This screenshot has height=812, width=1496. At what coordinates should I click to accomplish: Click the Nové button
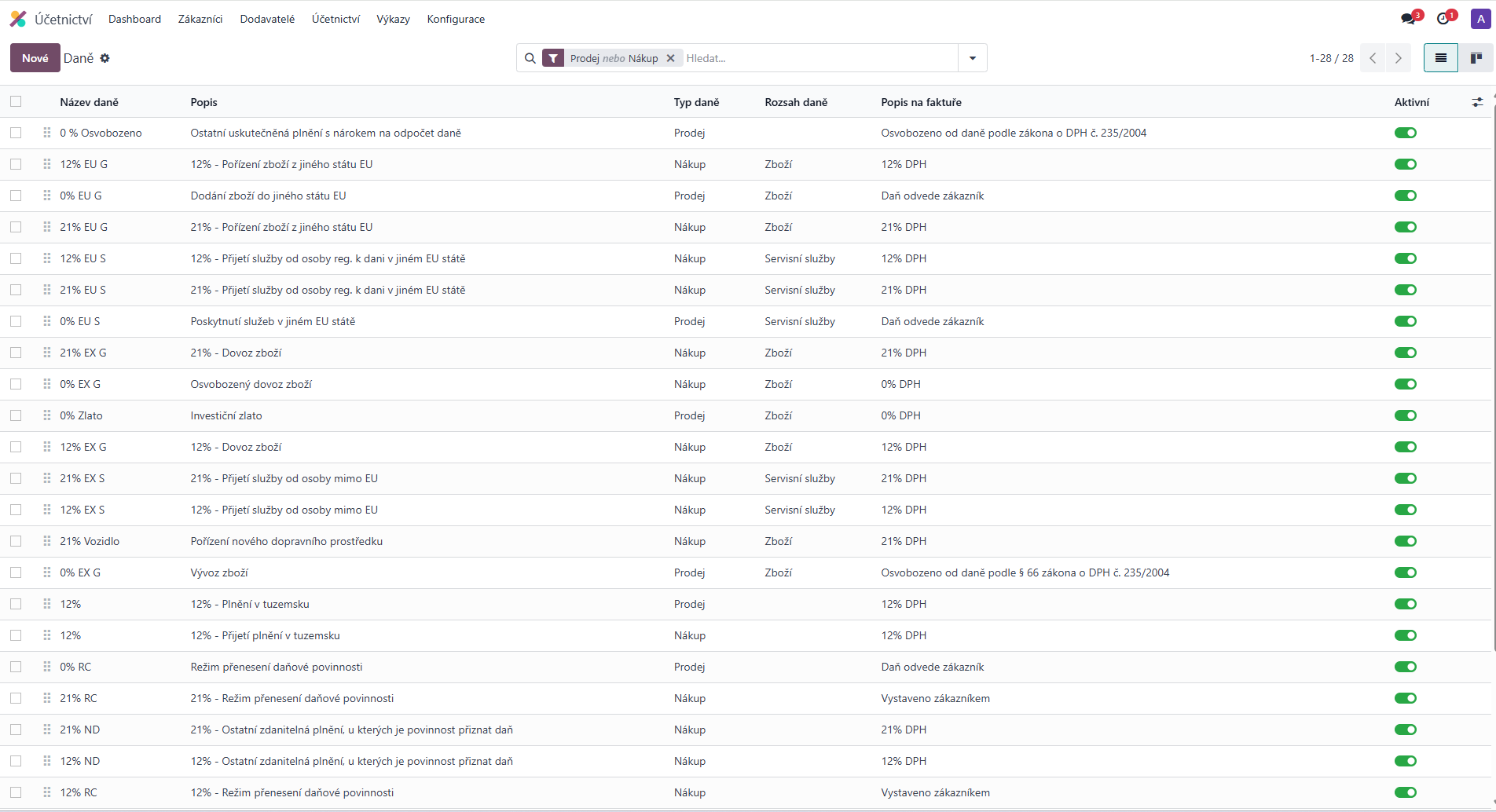pyautogui.click(x=35, y=58)
